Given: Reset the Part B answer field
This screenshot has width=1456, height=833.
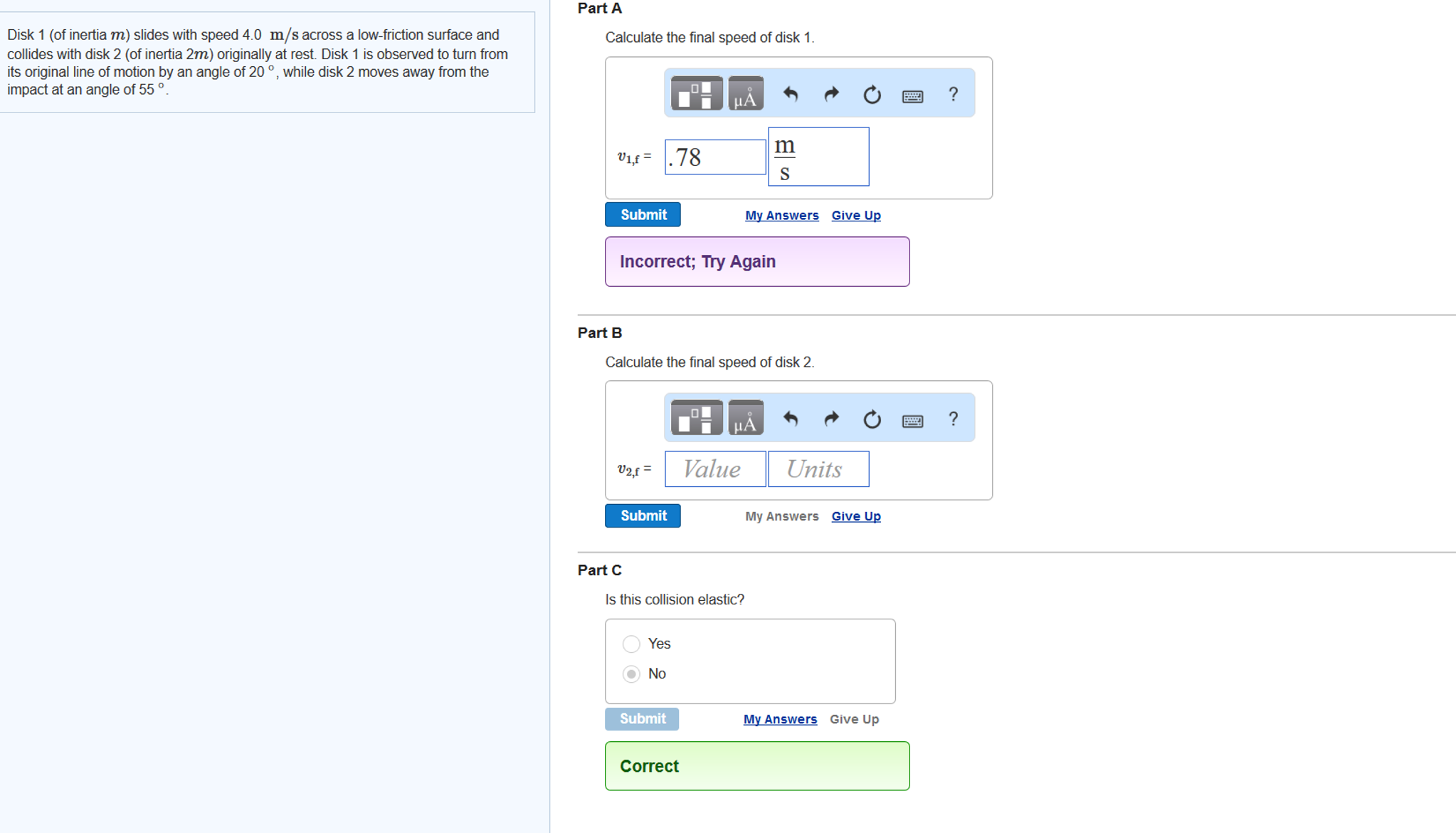Looking at the screenshot, I should pos(871,418).
